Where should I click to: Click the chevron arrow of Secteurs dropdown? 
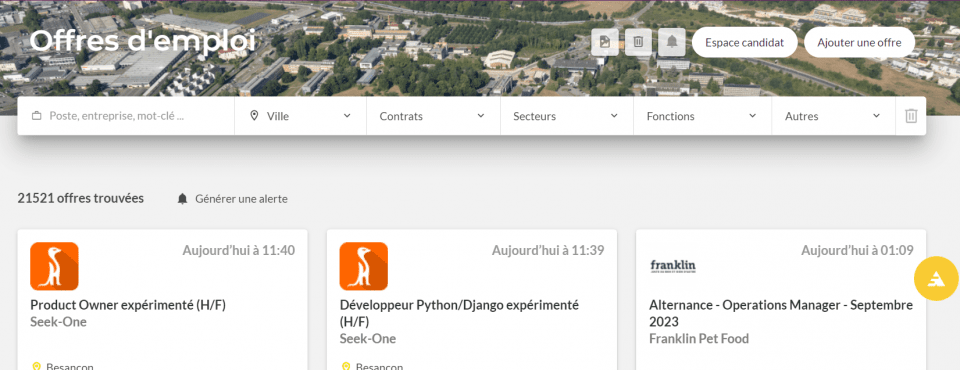(x=614, y=116)
